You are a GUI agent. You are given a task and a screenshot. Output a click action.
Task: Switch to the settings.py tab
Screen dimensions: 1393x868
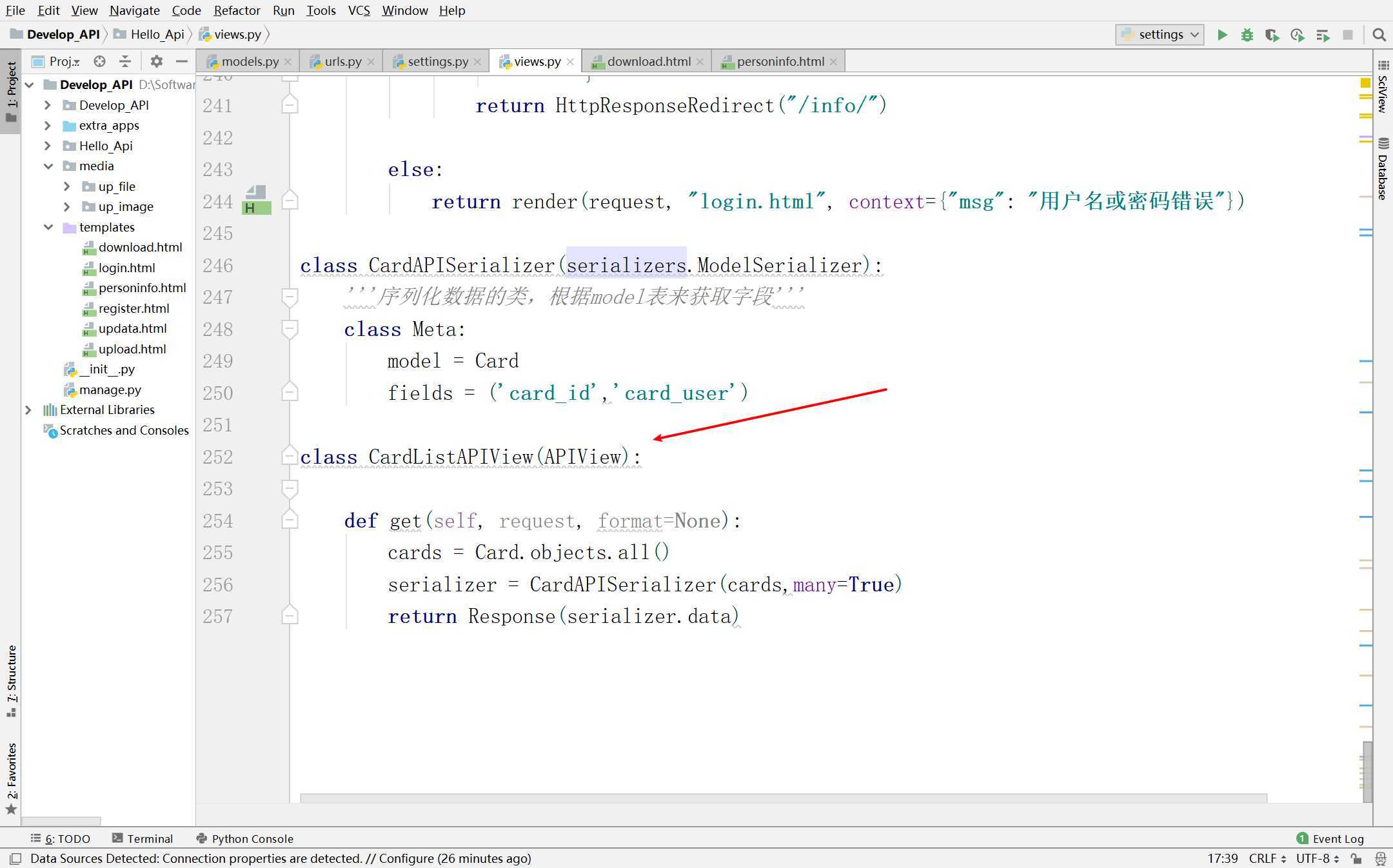coord(437,61)
